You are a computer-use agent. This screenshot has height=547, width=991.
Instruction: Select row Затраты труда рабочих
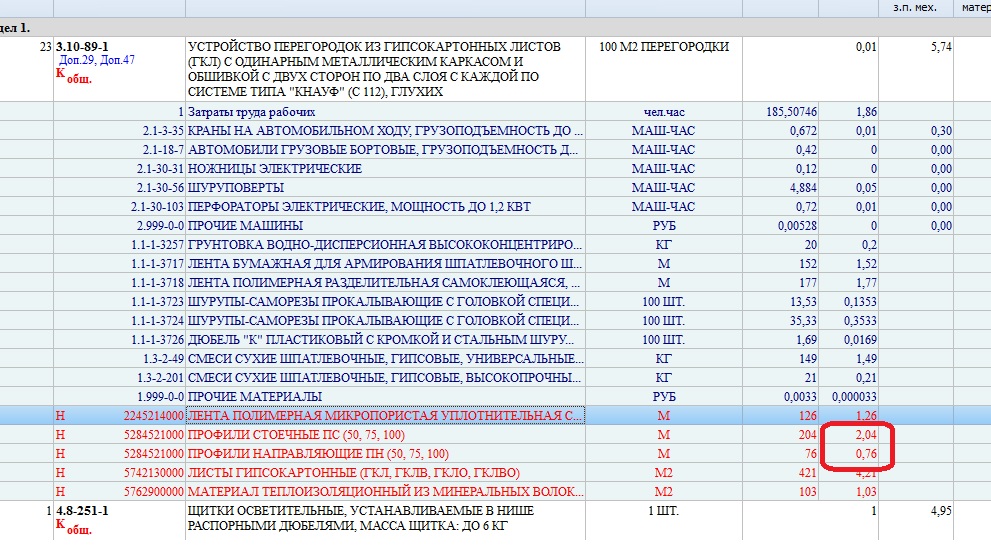[x=496, y=112]
